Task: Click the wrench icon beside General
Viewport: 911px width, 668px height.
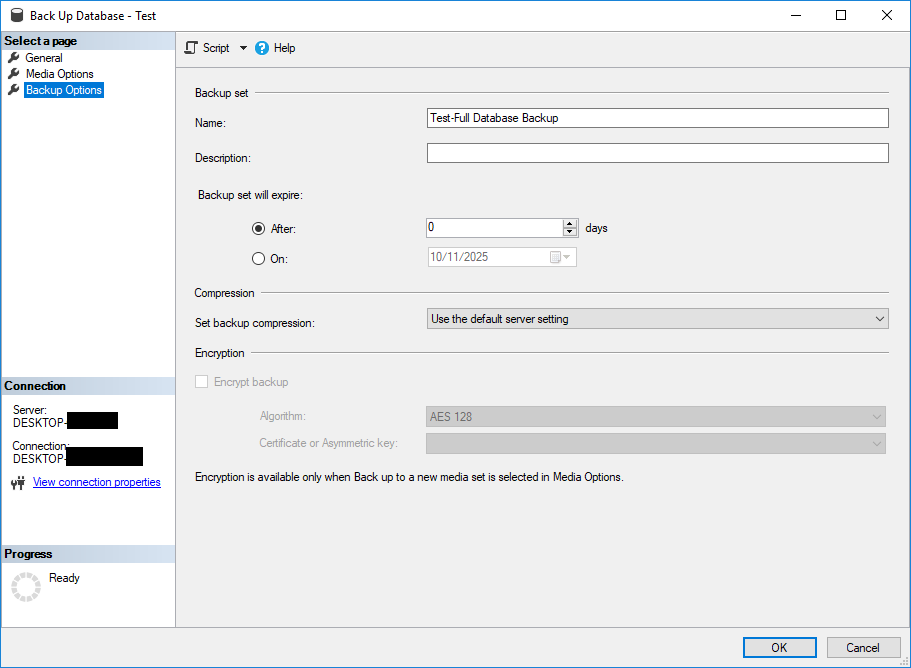Action: [14, 58]
